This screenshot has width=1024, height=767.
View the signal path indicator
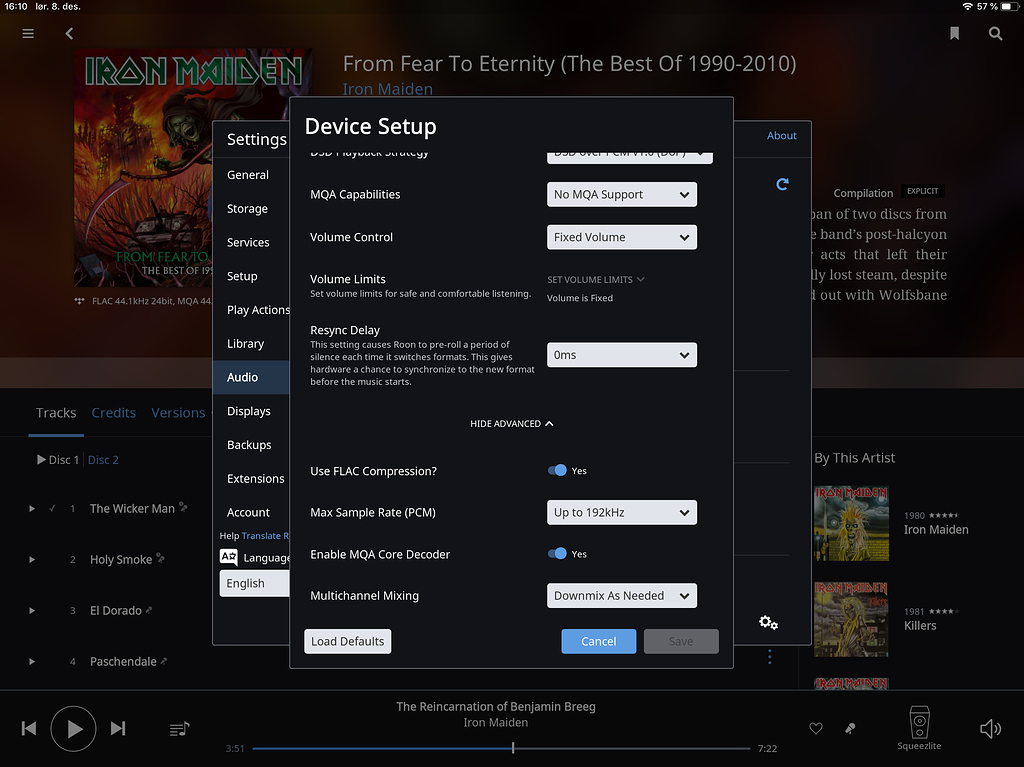[849, 729]
